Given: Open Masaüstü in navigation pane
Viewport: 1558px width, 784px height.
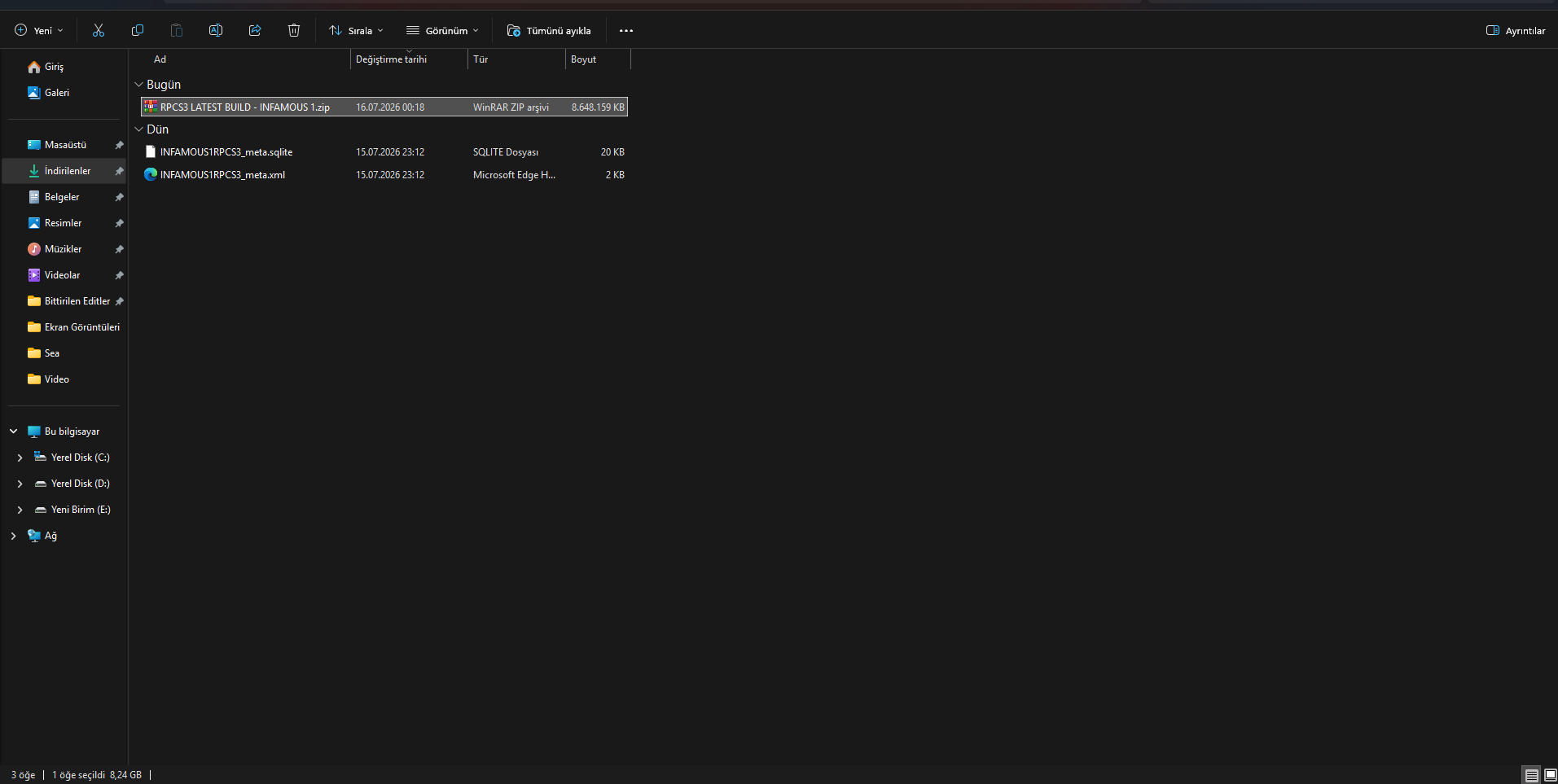Looking at the screenshot, I should [x=65, y=145].
